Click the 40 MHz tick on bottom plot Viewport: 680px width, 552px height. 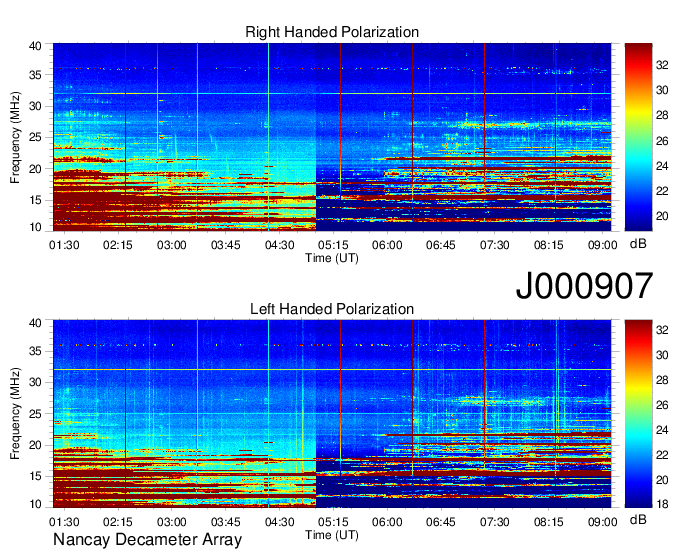(x=35, y=323)
